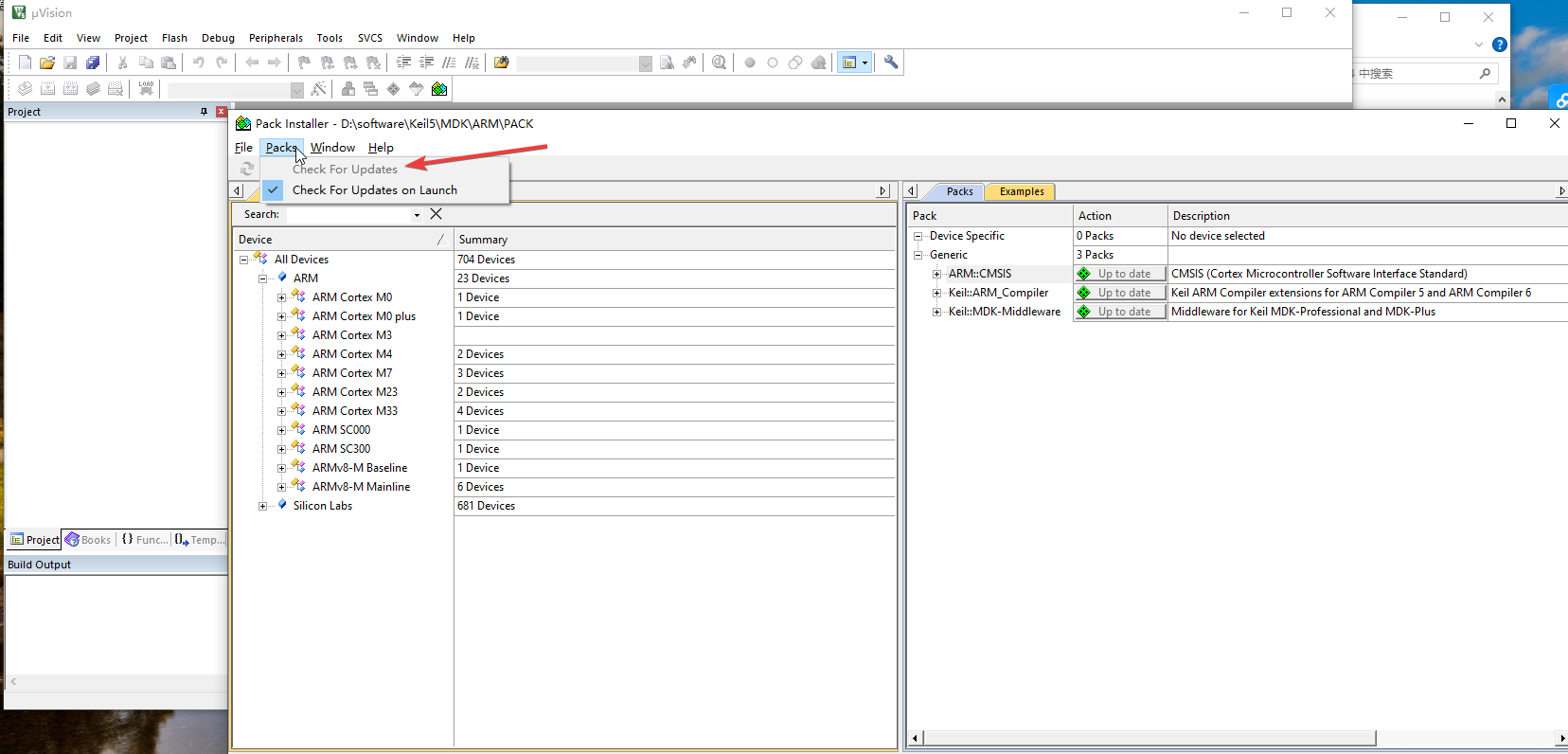Select the ARM SC300 tree row

point(341,449)
